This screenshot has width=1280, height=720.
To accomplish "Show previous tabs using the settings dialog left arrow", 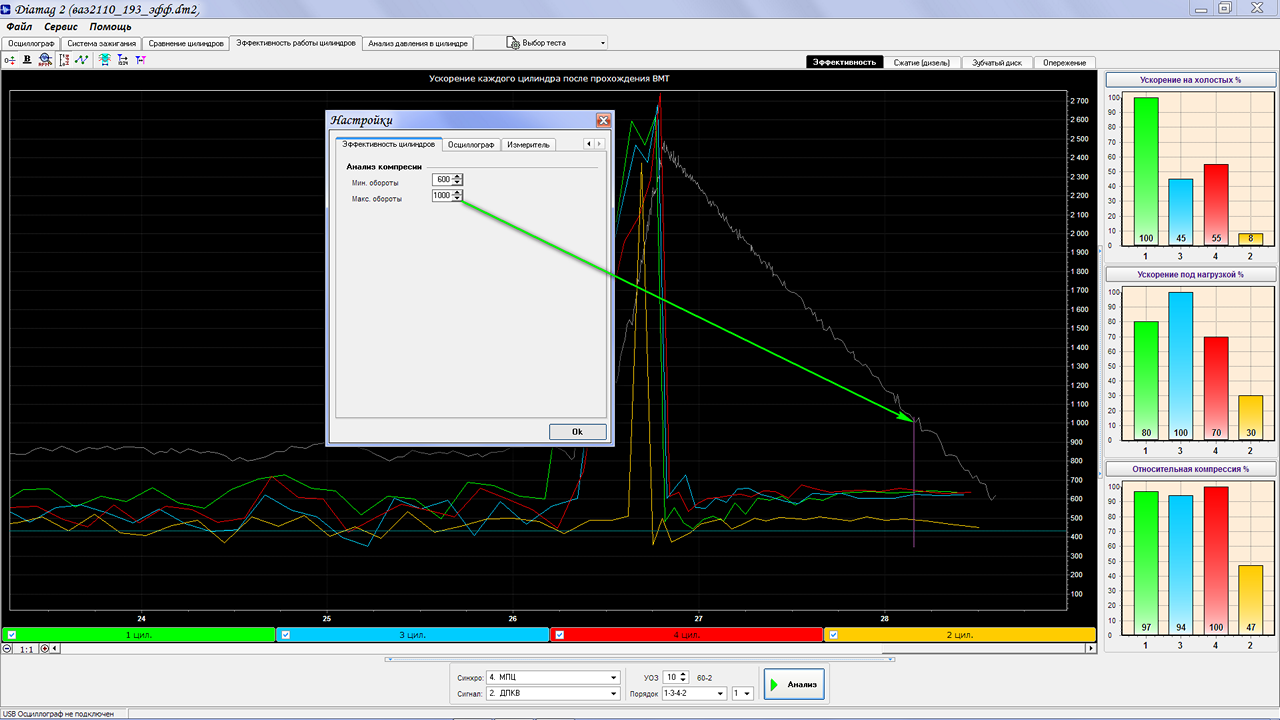I will 589,144.
